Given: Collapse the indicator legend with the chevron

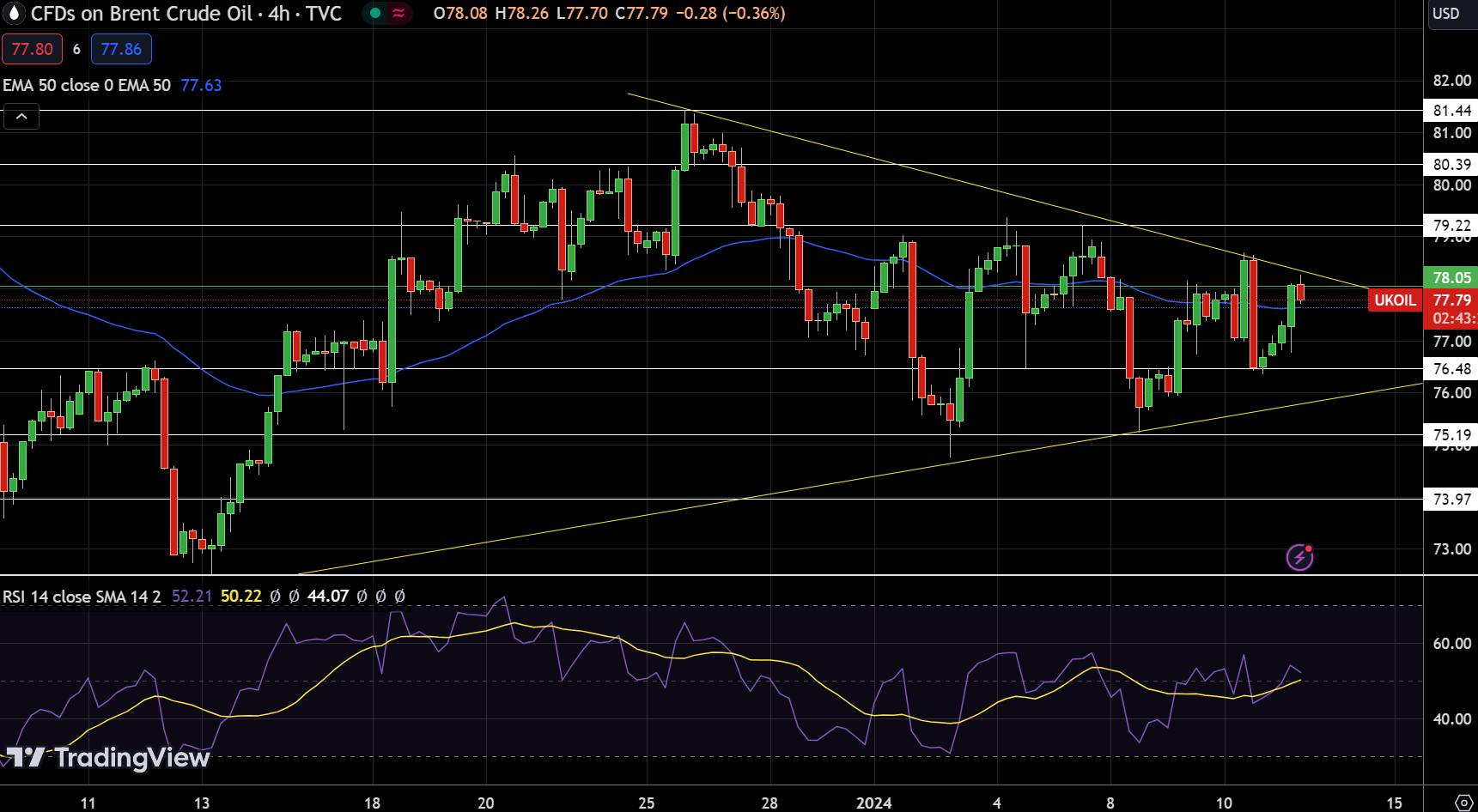Looking at the screenshot, I should click(x=21, y=116).
